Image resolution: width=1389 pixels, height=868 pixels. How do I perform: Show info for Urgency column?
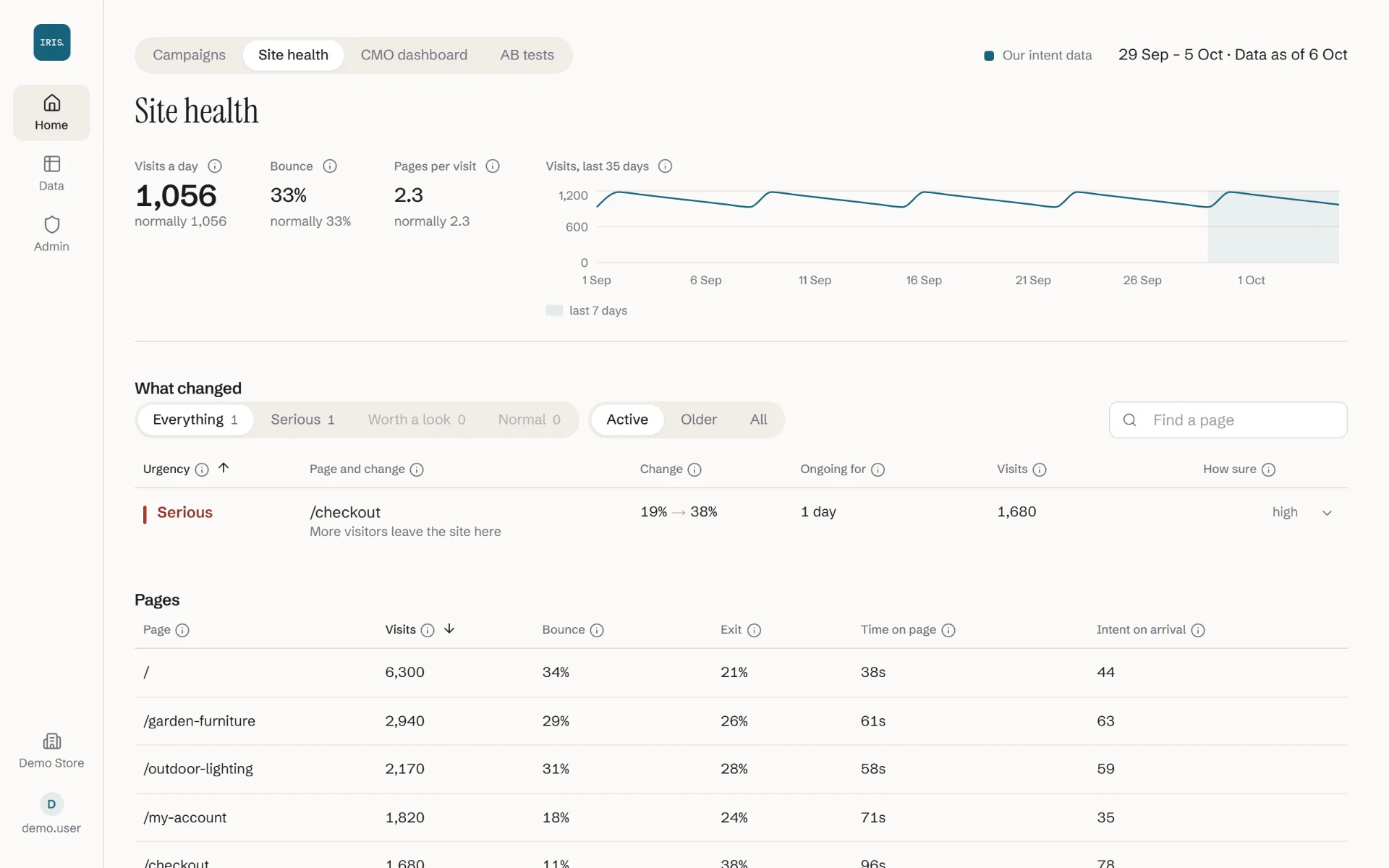(x=202, y=469)
